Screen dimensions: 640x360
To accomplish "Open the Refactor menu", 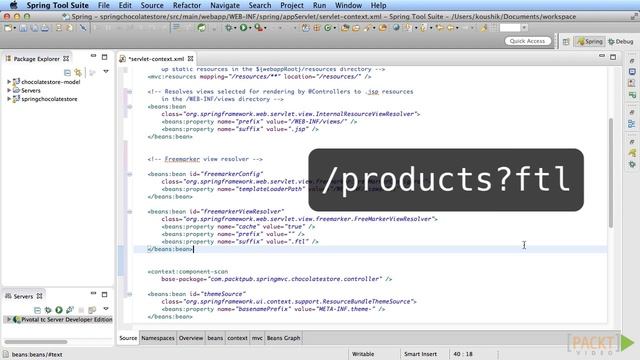I will click(187, 5).
